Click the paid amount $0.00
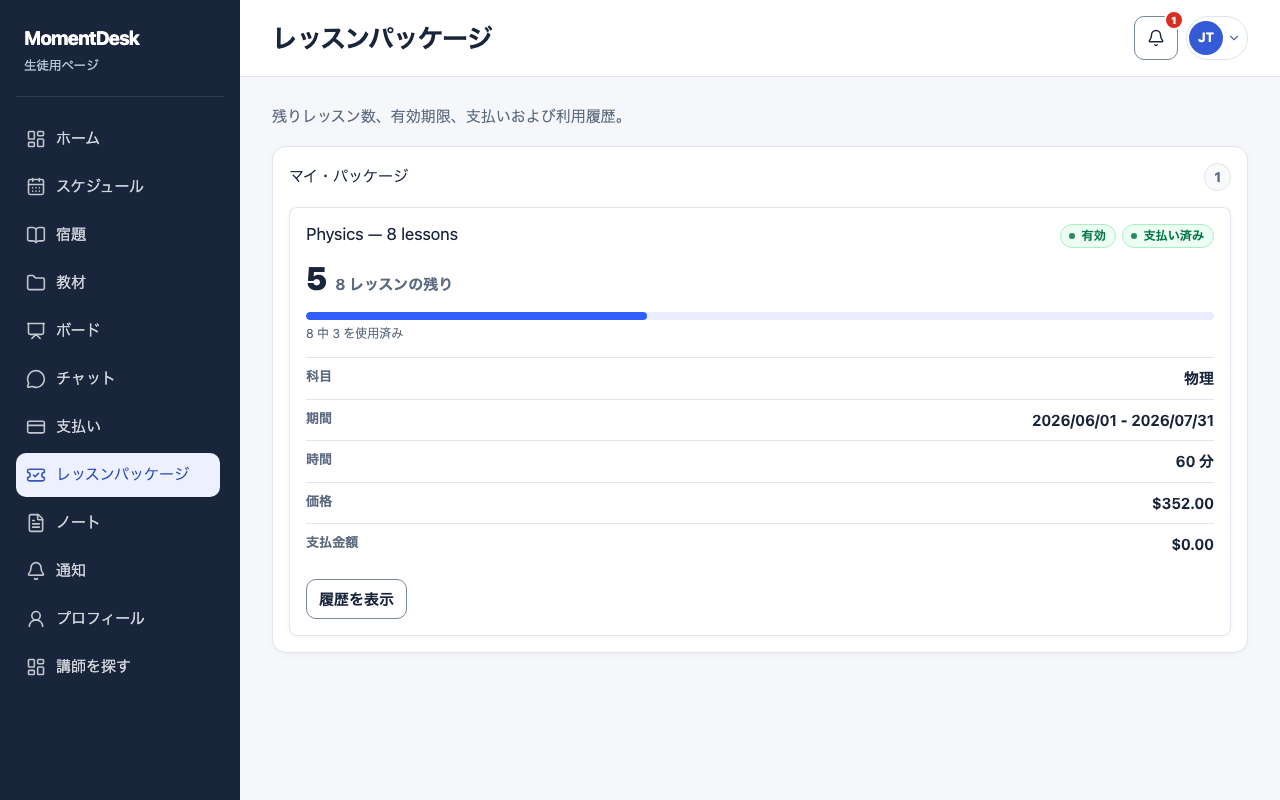The height and width of the screenshot is (800, 1280). (1193, 545)
